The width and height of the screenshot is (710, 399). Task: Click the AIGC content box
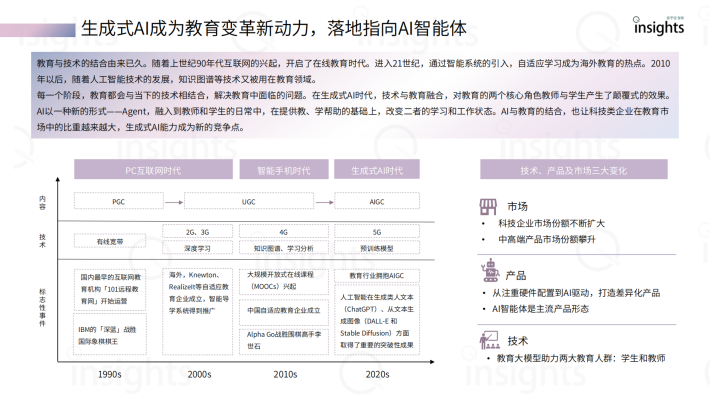(377, 201)
